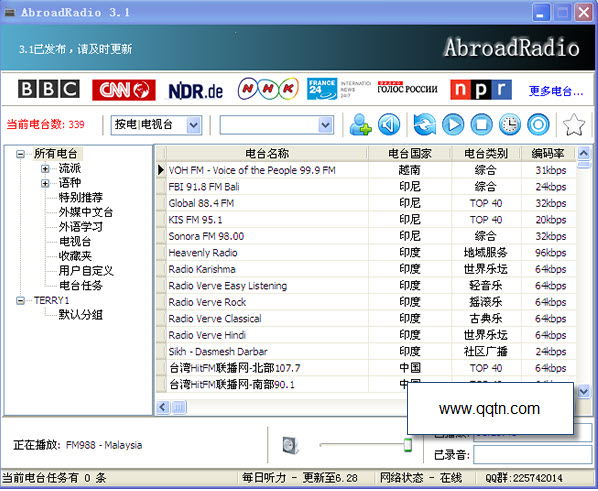Open the empty search combo box dropdown
The height and width of the screenshot is (491, 598).
(325, 125)
